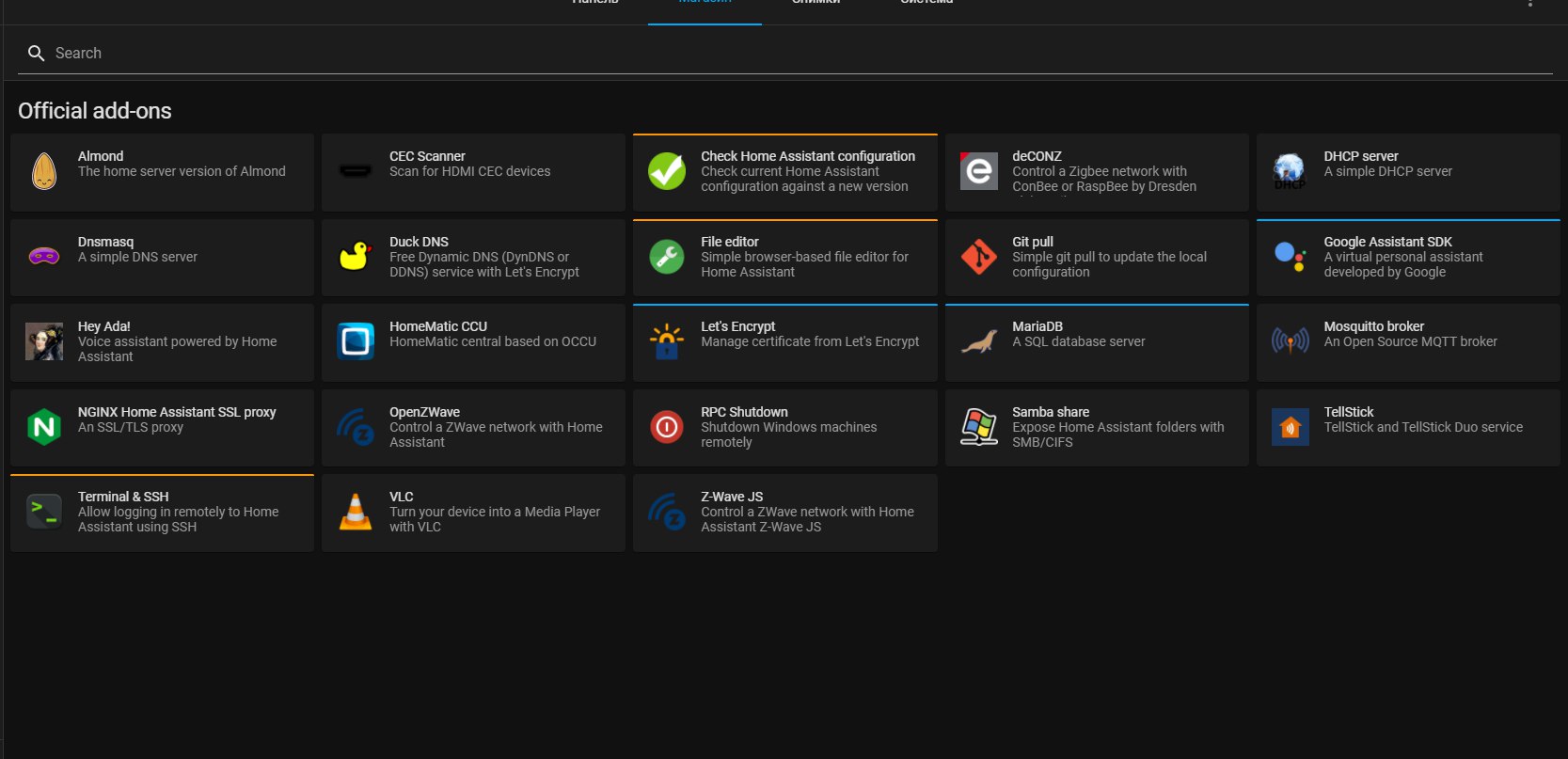Click the NGINX green hexagon icon
The image size is (1568, 759).
click(44, 427)
